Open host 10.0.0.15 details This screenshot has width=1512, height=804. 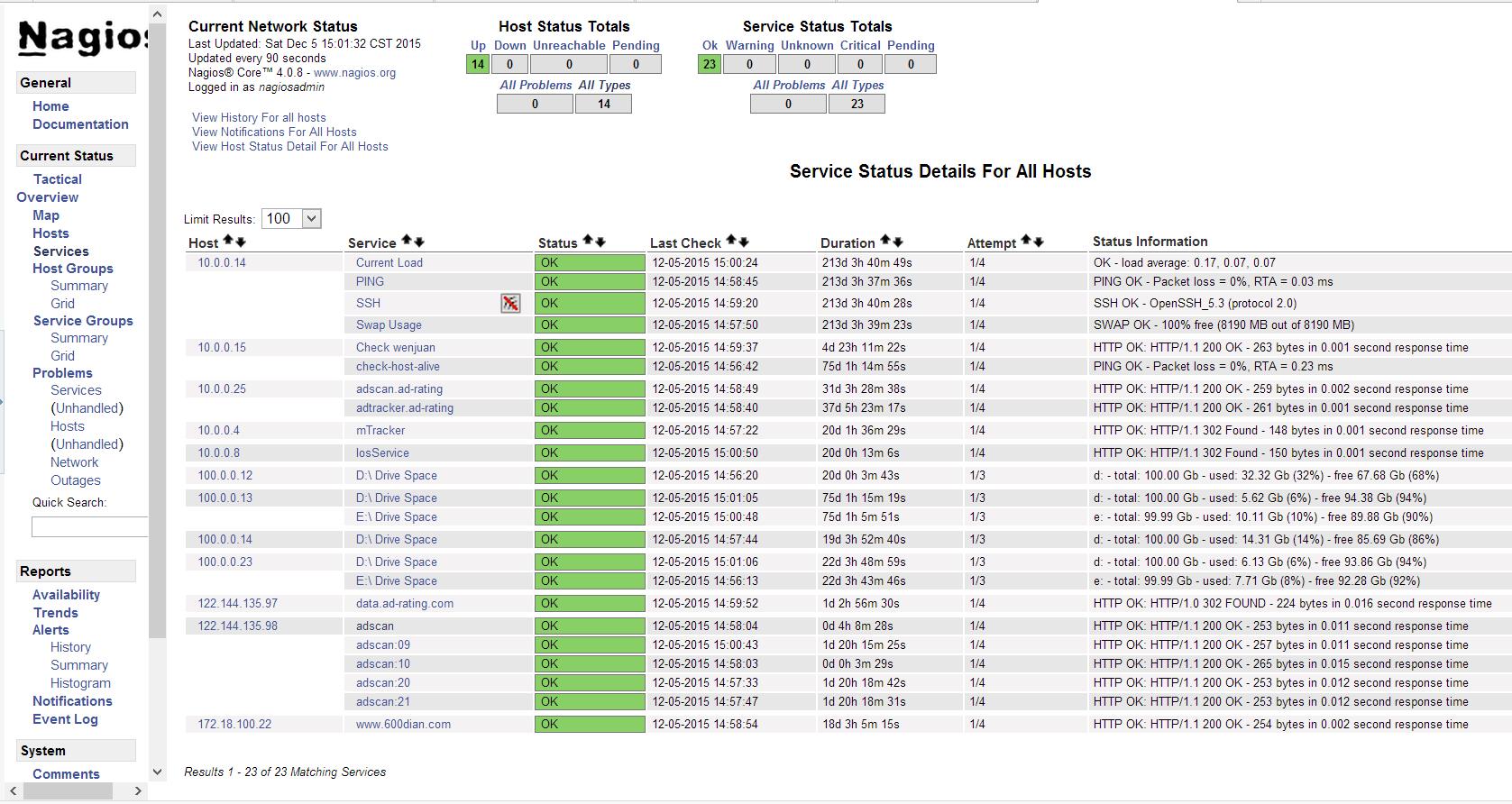click(222, 348)
